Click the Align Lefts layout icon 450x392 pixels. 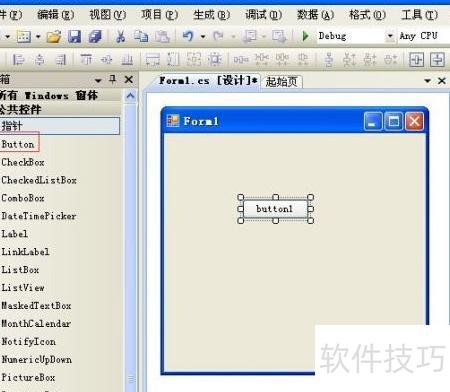click(x=18, y=60)
